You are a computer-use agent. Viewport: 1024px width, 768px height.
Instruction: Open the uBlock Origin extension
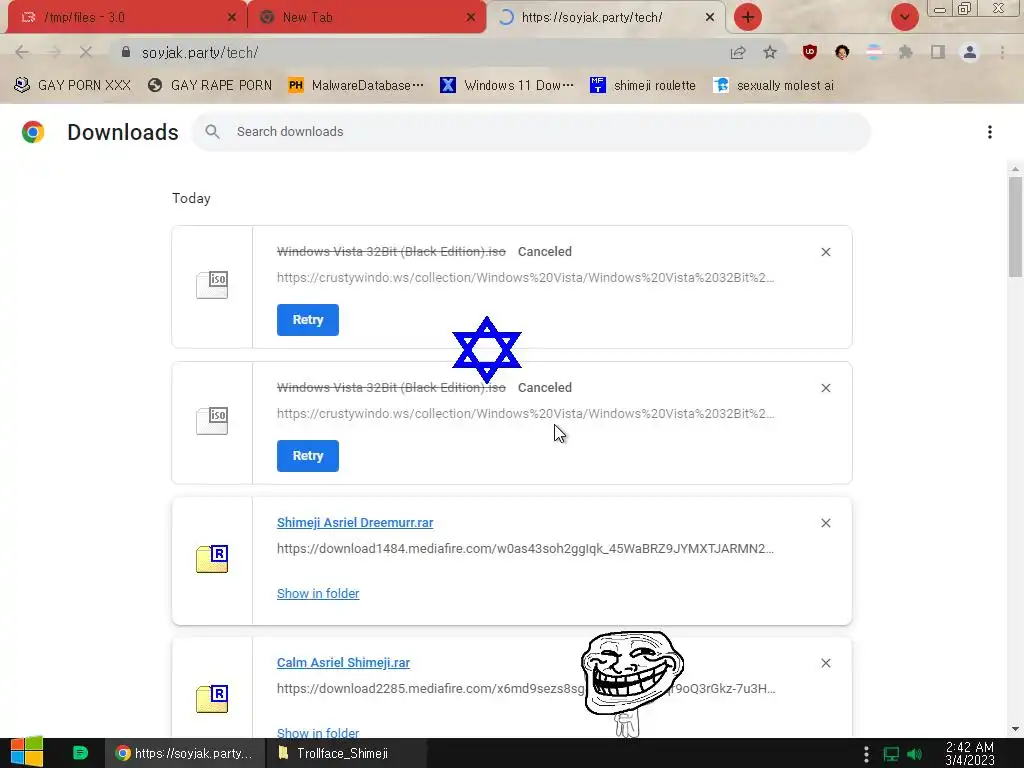click(810, 52)
